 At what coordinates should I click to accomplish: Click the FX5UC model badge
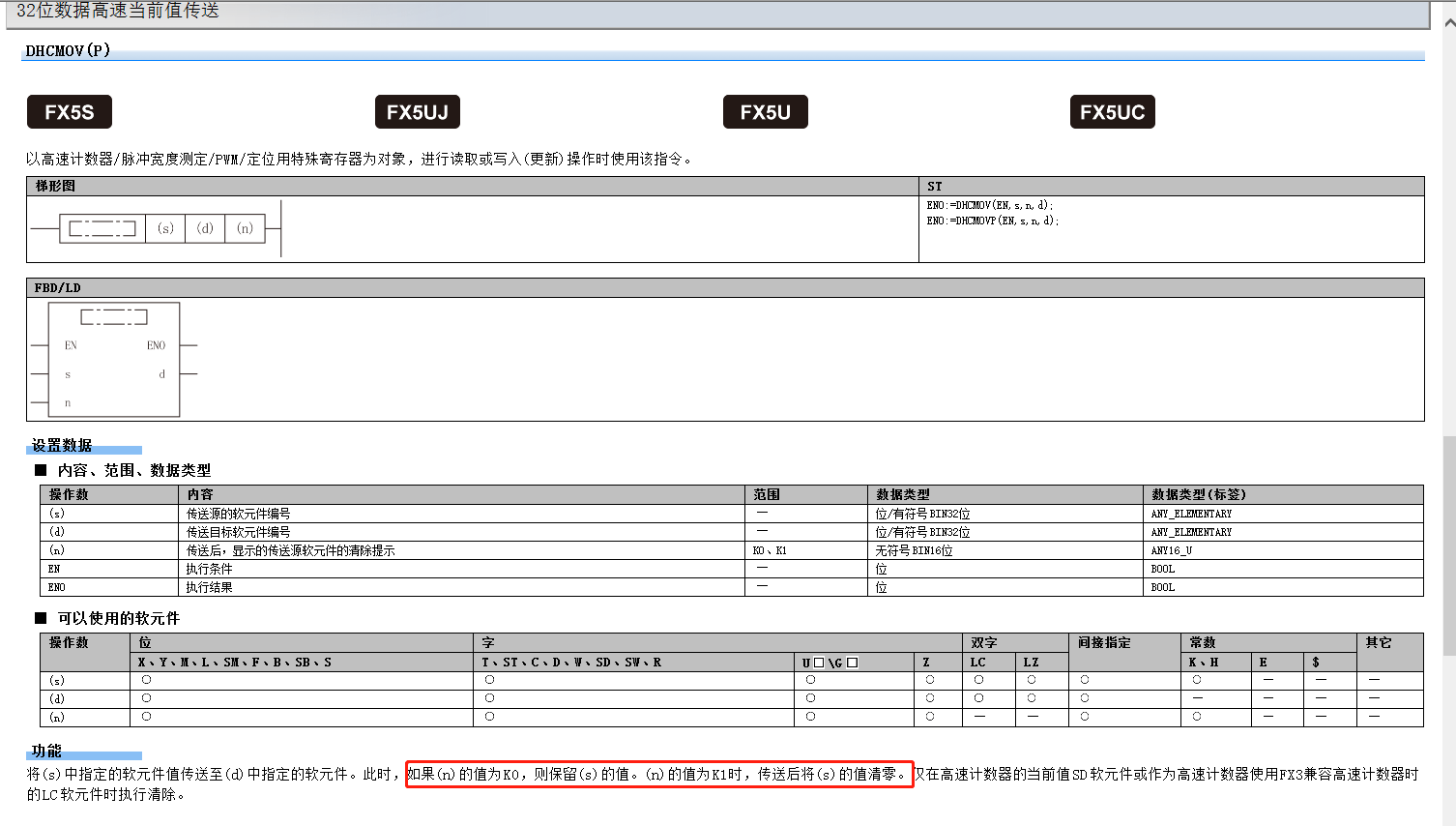click(1112, 112)
